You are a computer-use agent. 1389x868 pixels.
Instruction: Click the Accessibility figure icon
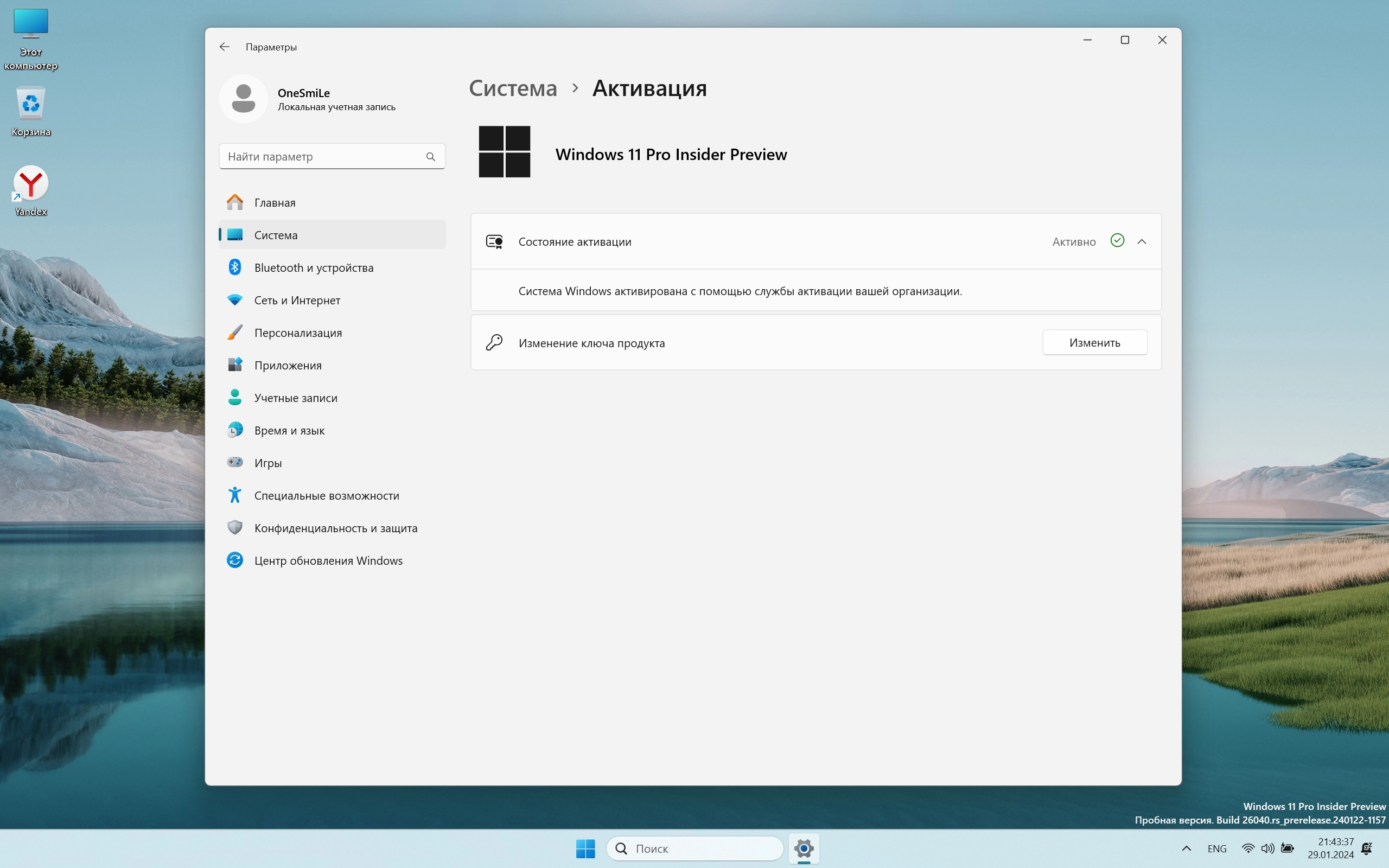click(235, 495)
